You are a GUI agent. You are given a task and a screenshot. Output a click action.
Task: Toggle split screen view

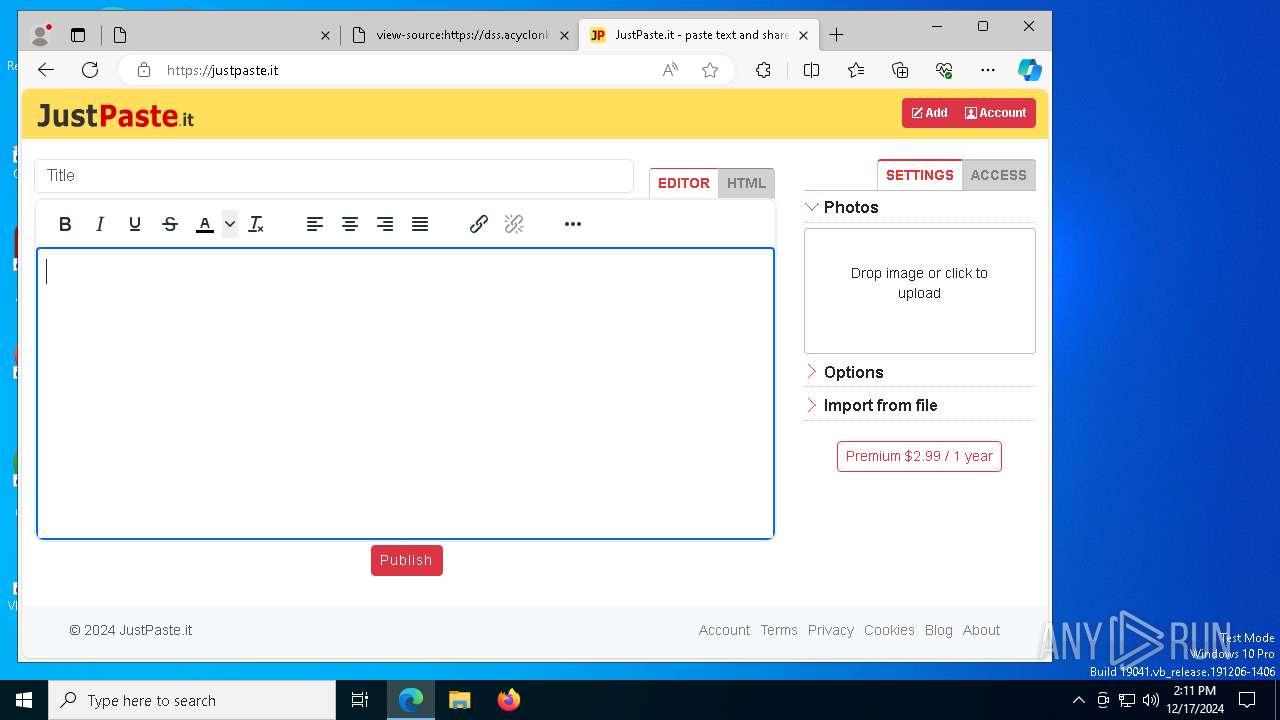[811, 70]
